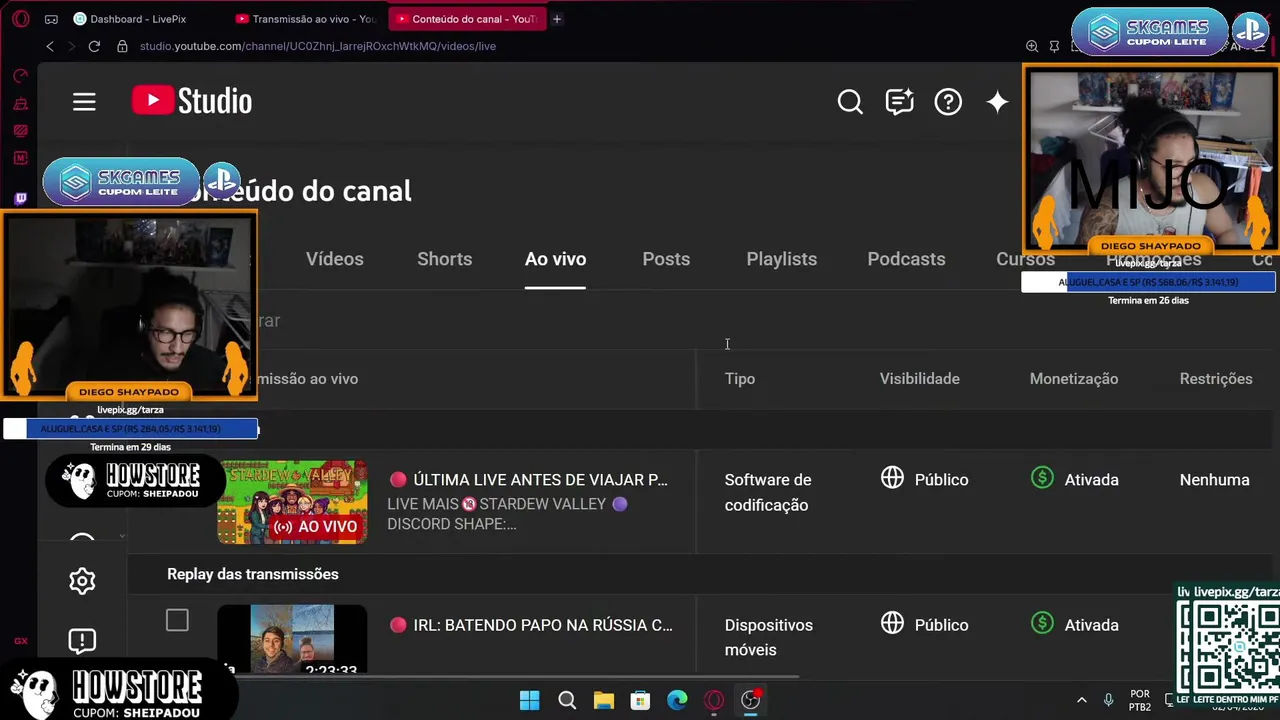Click the sparkle Ask Studio icon
Image resolution: width=1280 pixels, height=720 pixels.
tap(997, 101)
